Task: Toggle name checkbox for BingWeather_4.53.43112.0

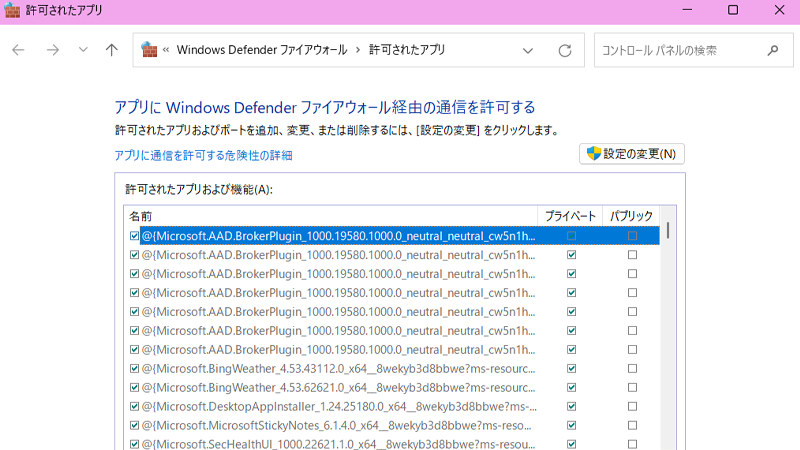Action: [134, 368]
